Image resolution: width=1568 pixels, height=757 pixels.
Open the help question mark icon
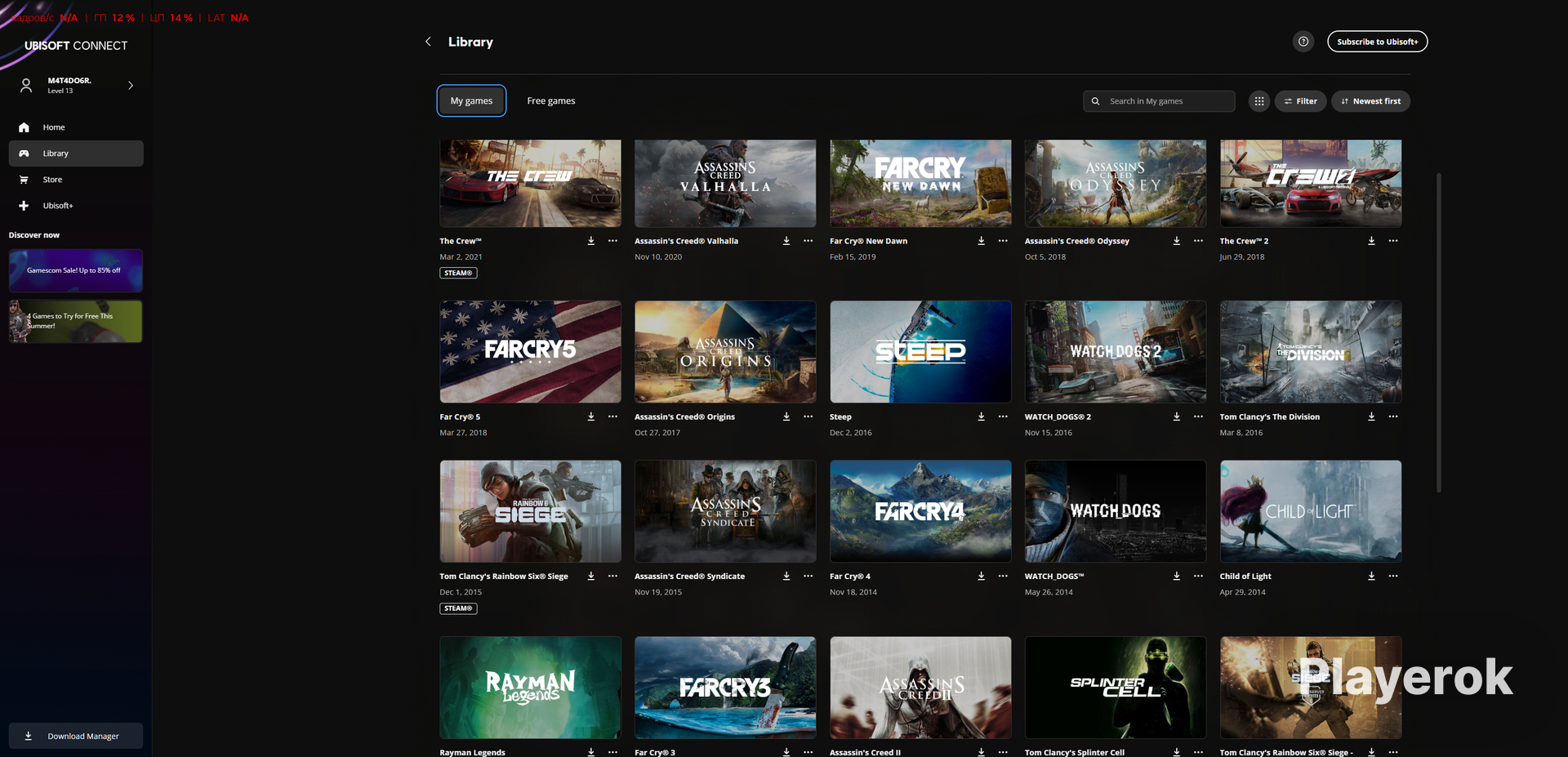1303,42
